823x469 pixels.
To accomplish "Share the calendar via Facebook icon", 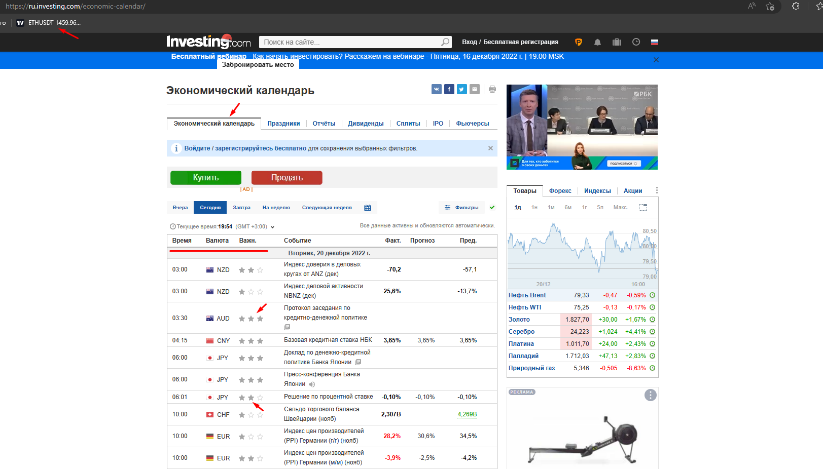I will click(x=449, y=89).
